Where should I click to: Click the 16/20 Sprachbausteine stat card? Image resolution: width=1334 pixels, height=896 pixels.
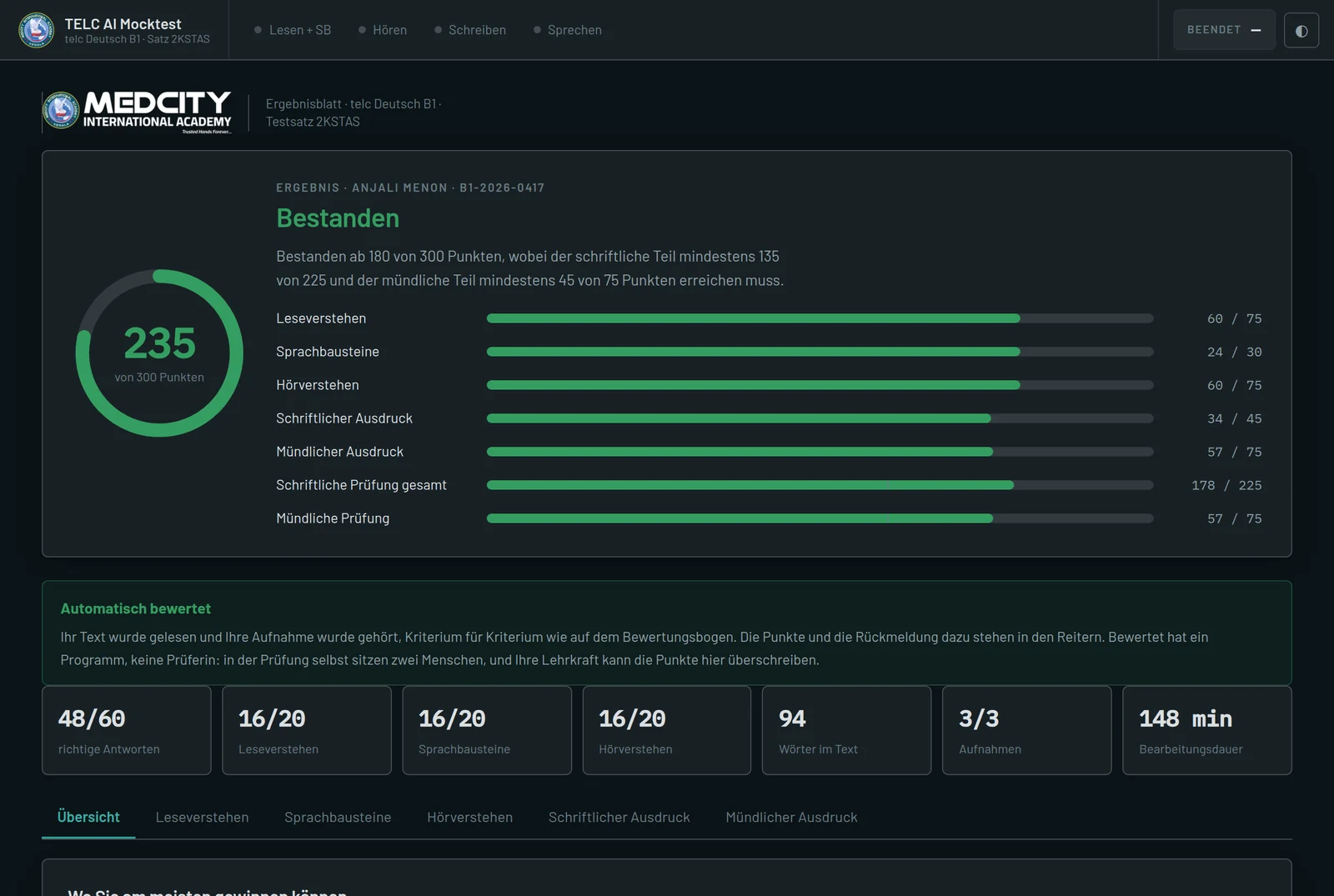(487, 730)
